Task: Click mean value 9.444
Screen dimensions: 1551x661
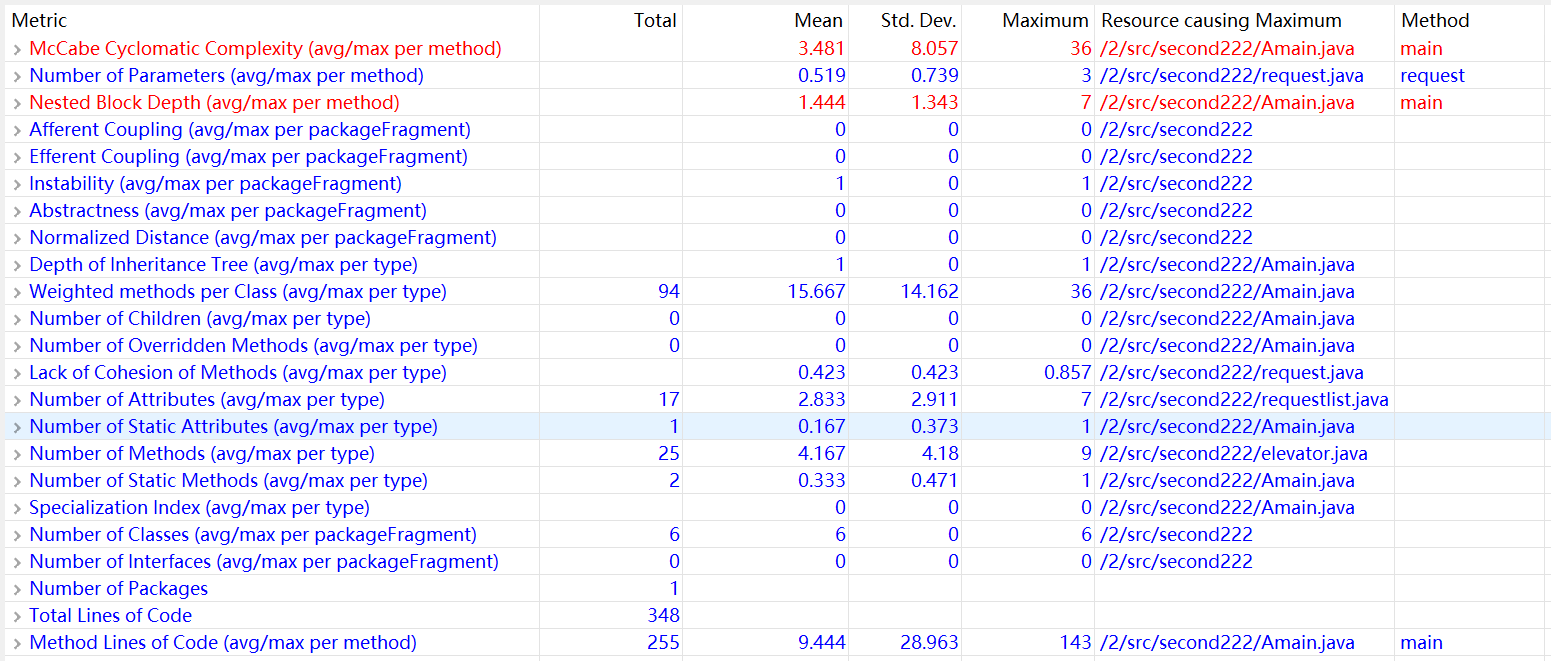Action: [822, 642]
